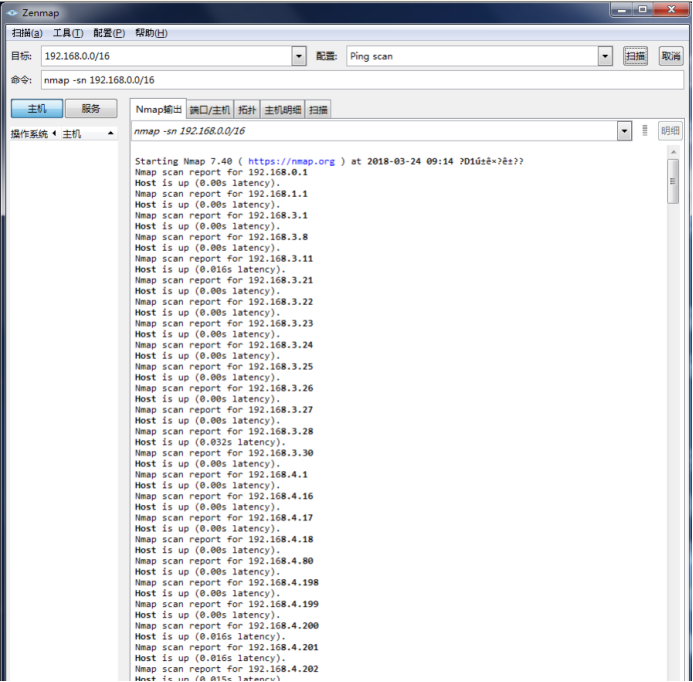Switch to the 扫描 tab in results pane
The width and height of the screenshot is (693, 682).
click(318, 110)
